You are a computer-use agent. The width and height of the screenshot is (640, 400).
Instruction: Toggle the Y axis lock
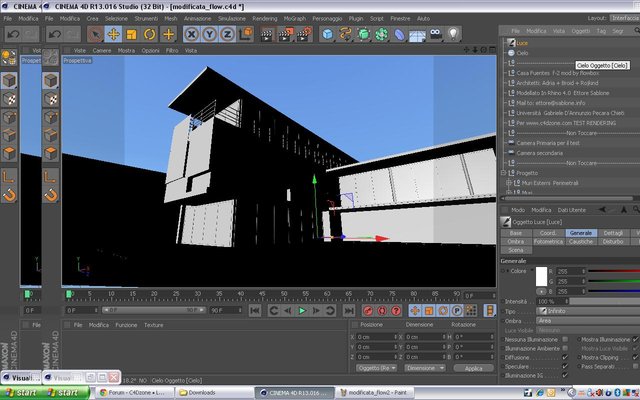coord(209,34)
